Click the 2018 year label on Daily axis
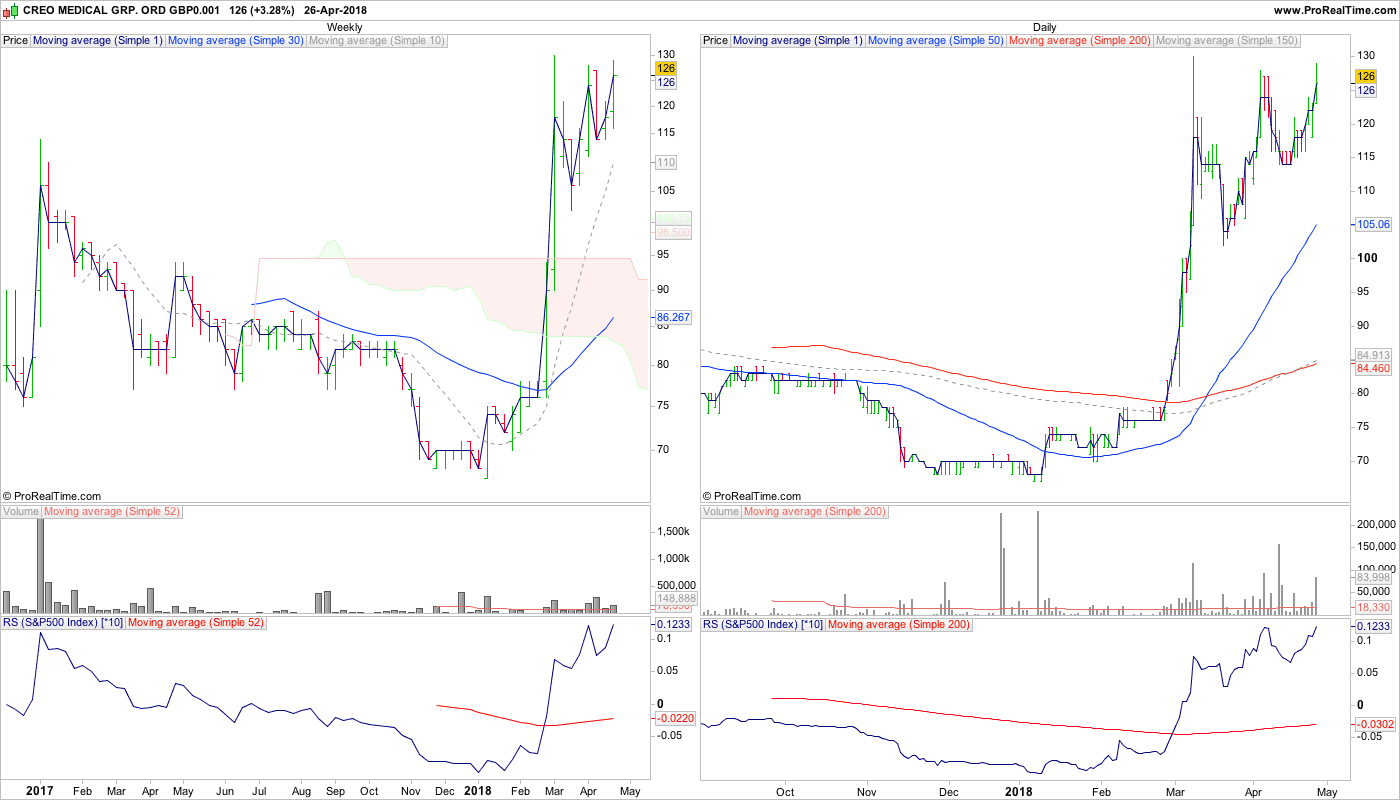The width and height of the screenshot is (1400, 800). [1019, 791]
